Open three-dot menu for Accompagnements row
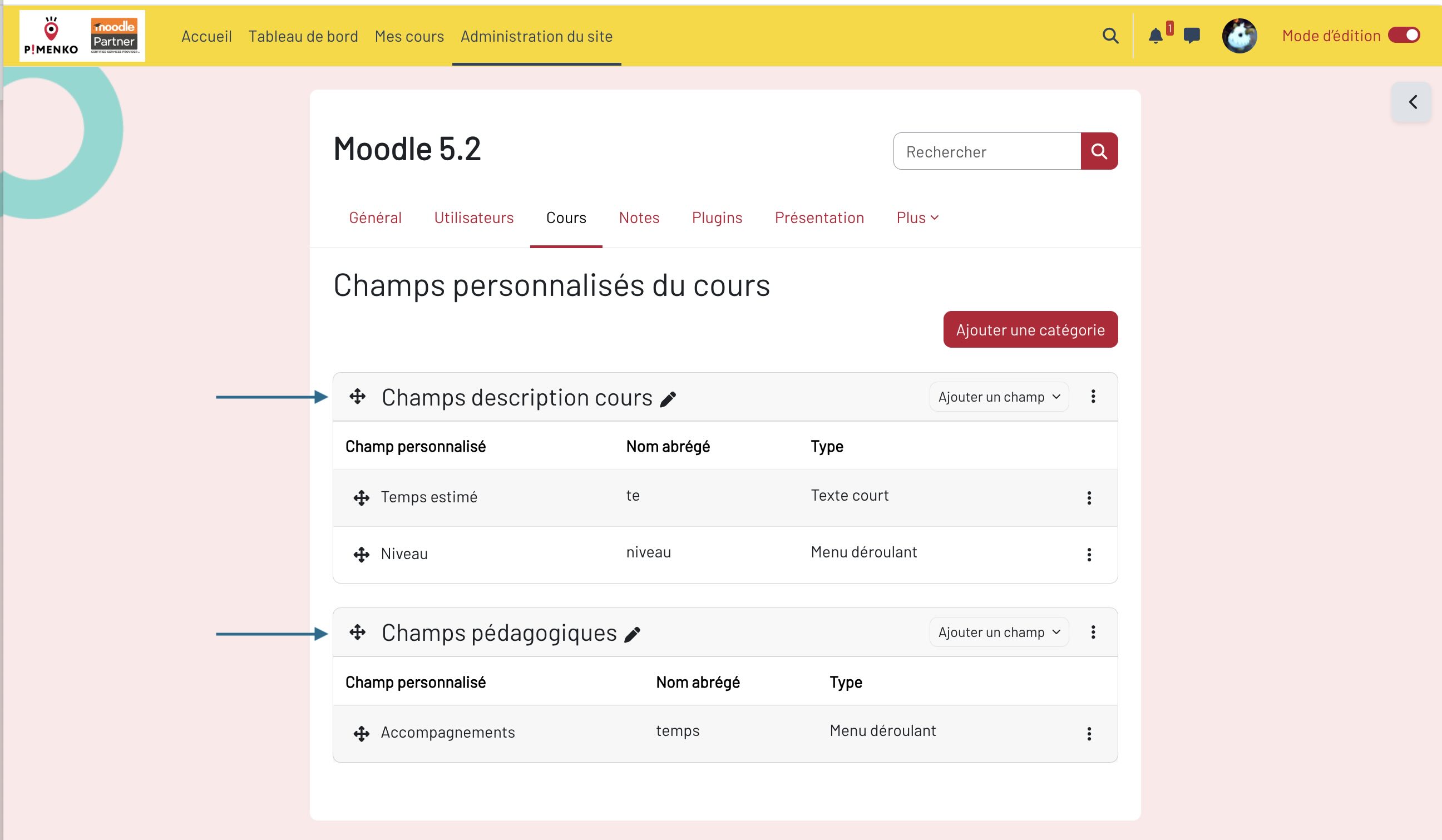Image resolution: width=1442 pixels, height=840 pixels. click(x=1088, y=734)
